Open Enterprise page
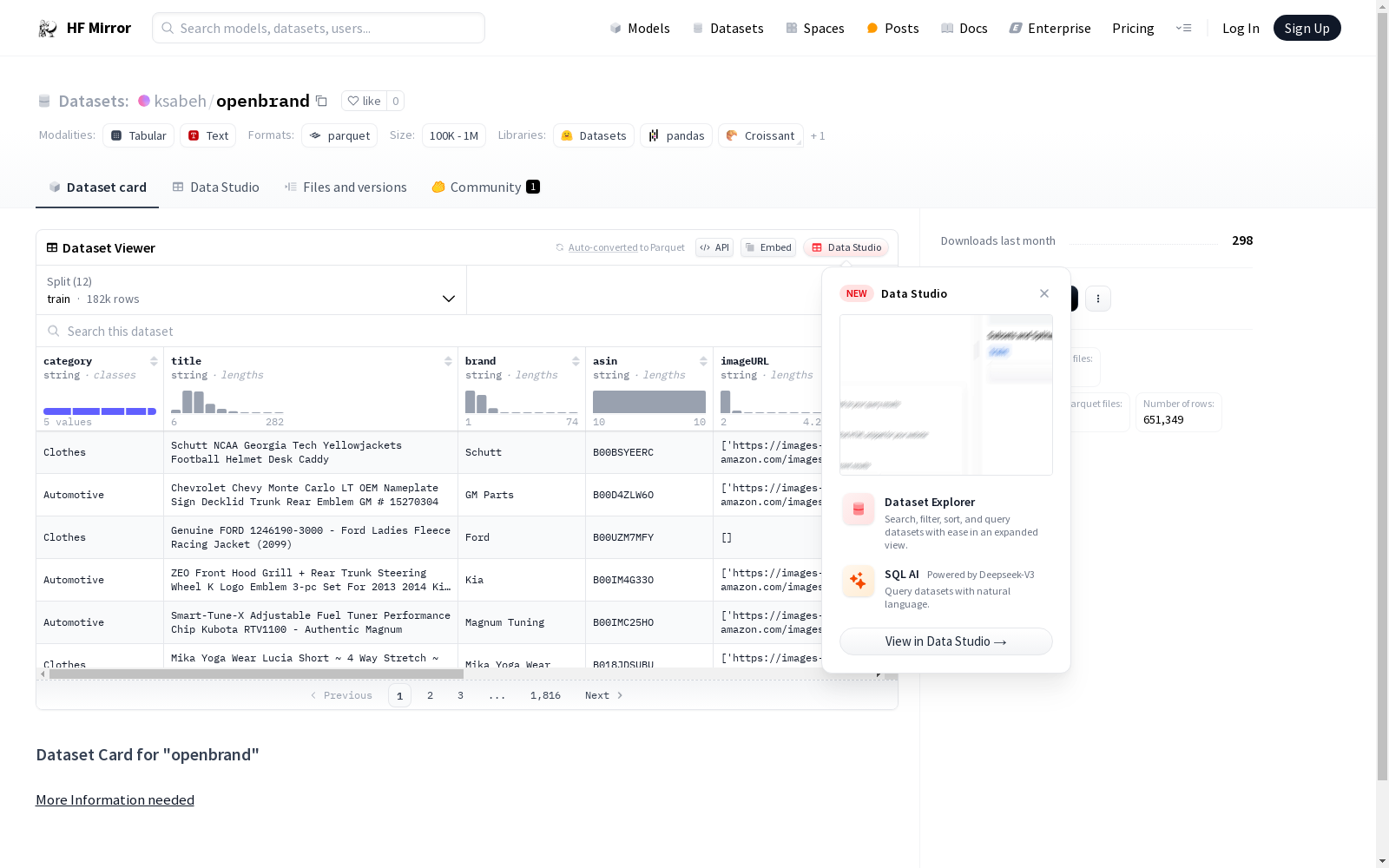Image resolution: width=1389 pixels, height=868 pixels. coord(1050,28)
